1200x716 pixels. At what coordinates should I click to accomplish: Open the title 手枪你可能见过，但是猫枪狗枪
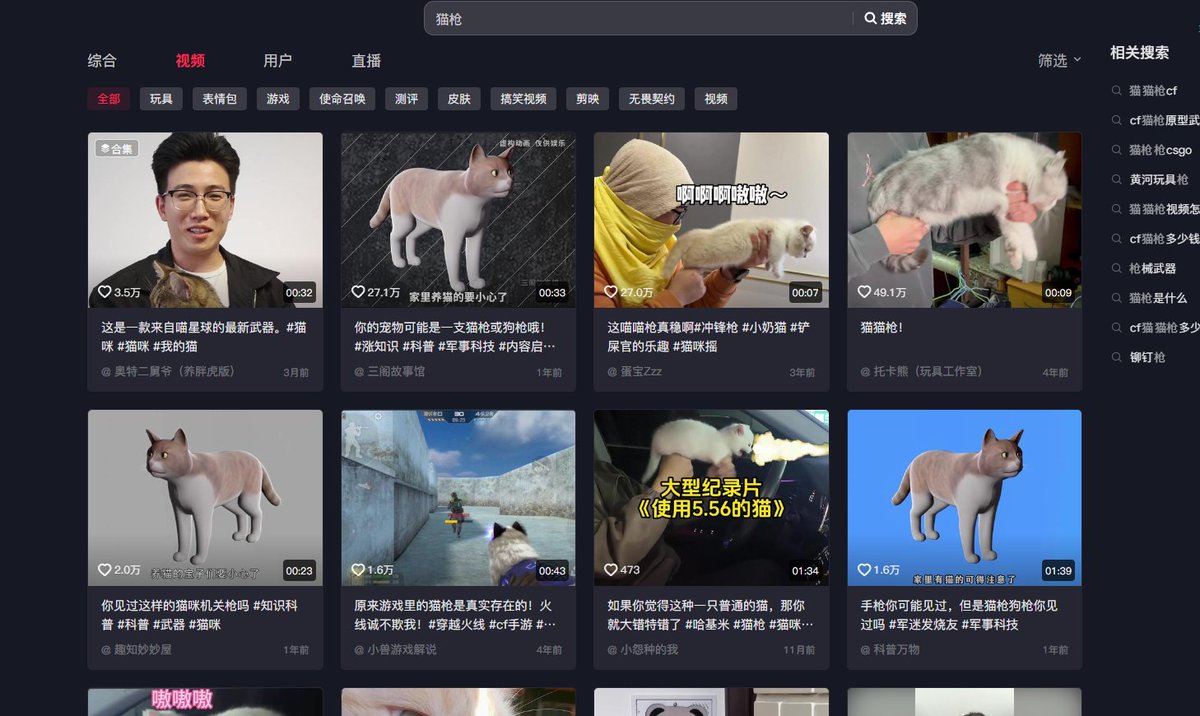click(x=960, y=614)
